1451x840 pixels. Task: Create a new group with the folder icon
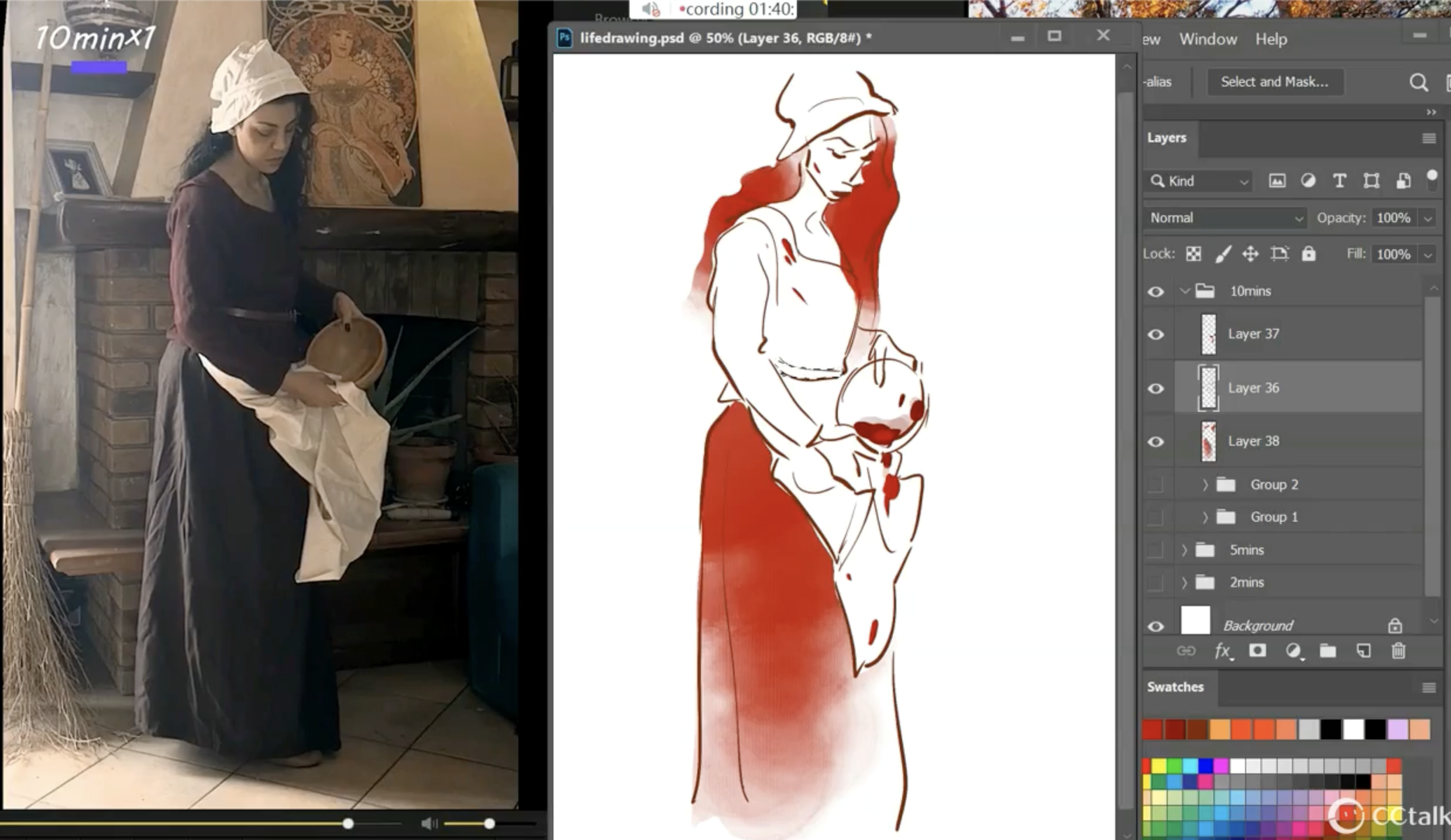pyautogui.click(x=1328, y=651)
